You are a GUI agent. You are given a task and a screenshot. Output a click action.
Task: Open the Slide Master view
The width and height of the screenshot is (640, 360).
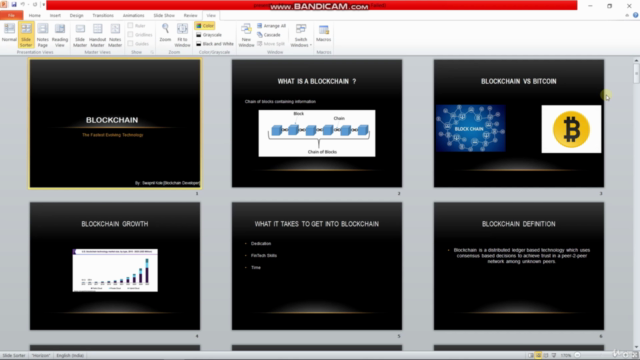click(x=80, y=35)
